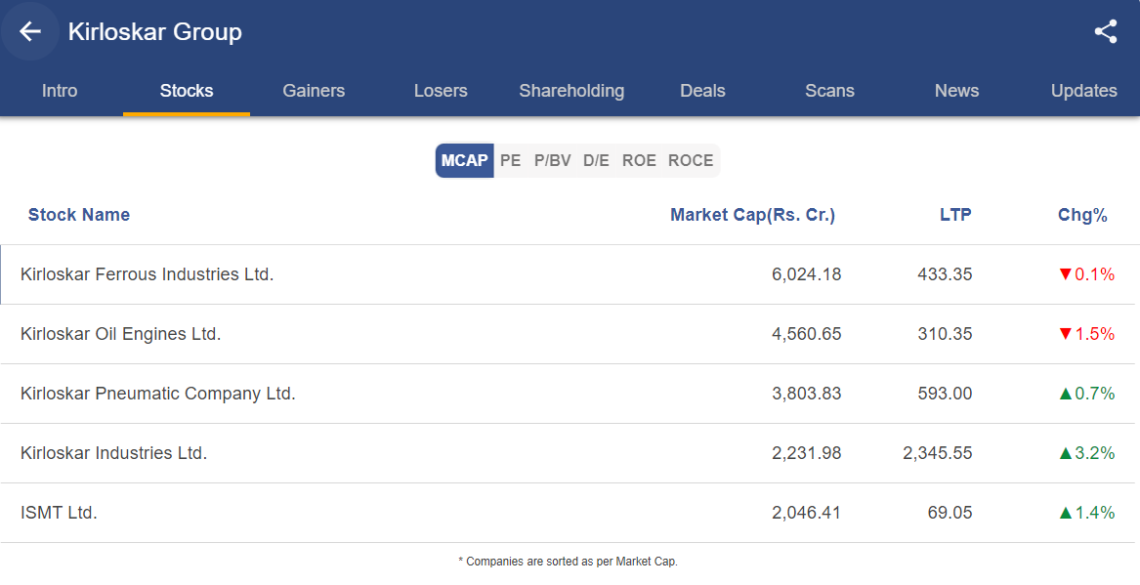The height and width of the screenshot is (585, 1140).
Task: Click the share icon
Action: coord(1105,32)
